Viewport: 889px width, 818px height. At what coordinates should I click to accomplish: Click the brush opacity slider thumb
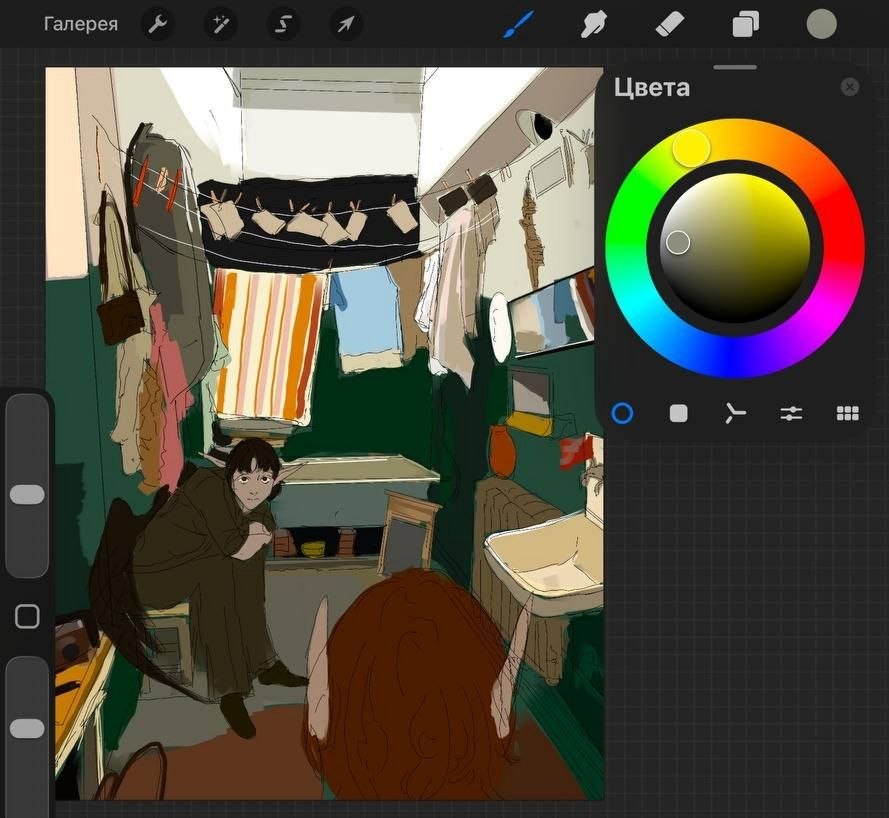pyautogui.click(x=27, y=728)
